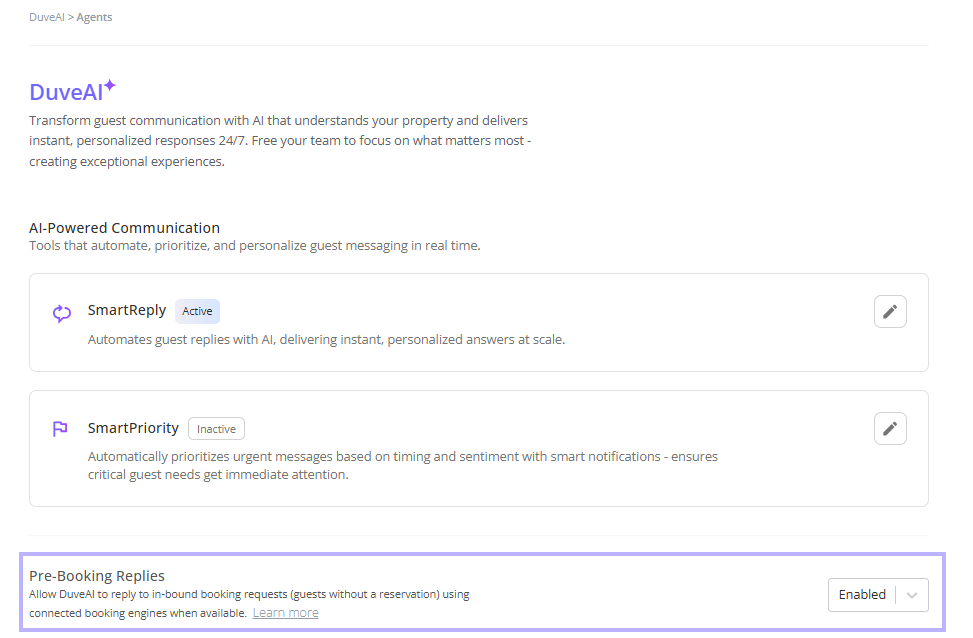The image size is (973, 638).
Task: Click the 'Allow DuveAI to reply to in-bound' text
Action: tap(249, 603)
